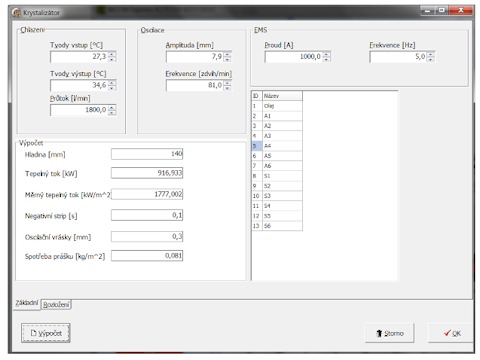480x360 pixels.
Task: Switch to the Rozložení tab
Action: pyautogui.click(x=56, y=304)
